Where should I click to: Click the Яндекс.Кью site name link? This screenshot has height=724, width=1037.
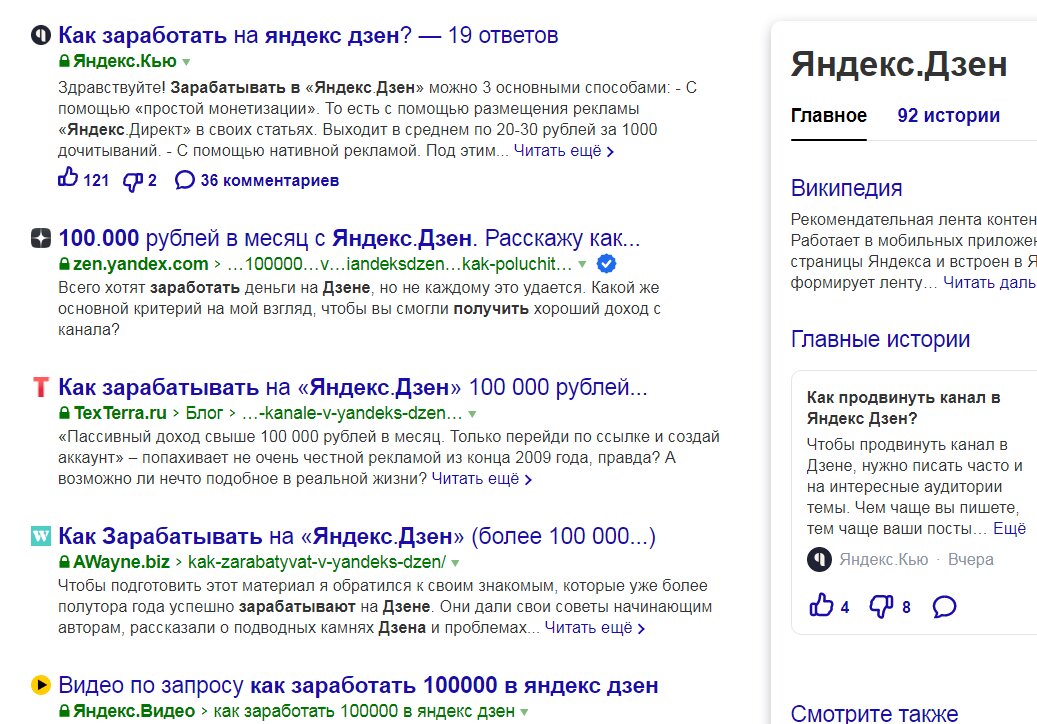coord(125,61)
